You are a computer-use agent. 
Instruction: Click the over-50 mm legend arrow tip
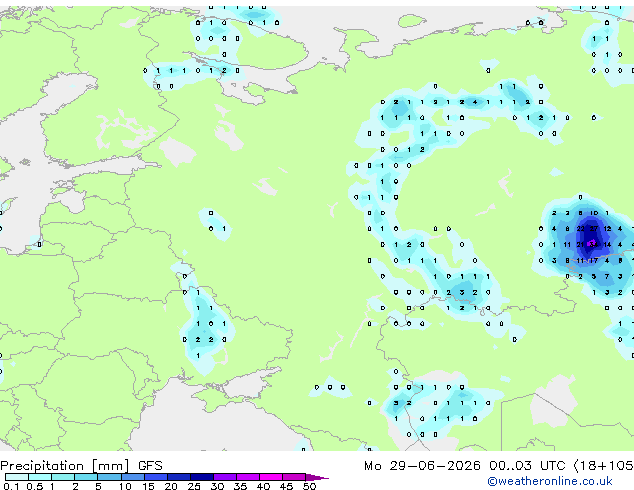tap(317, 477)
